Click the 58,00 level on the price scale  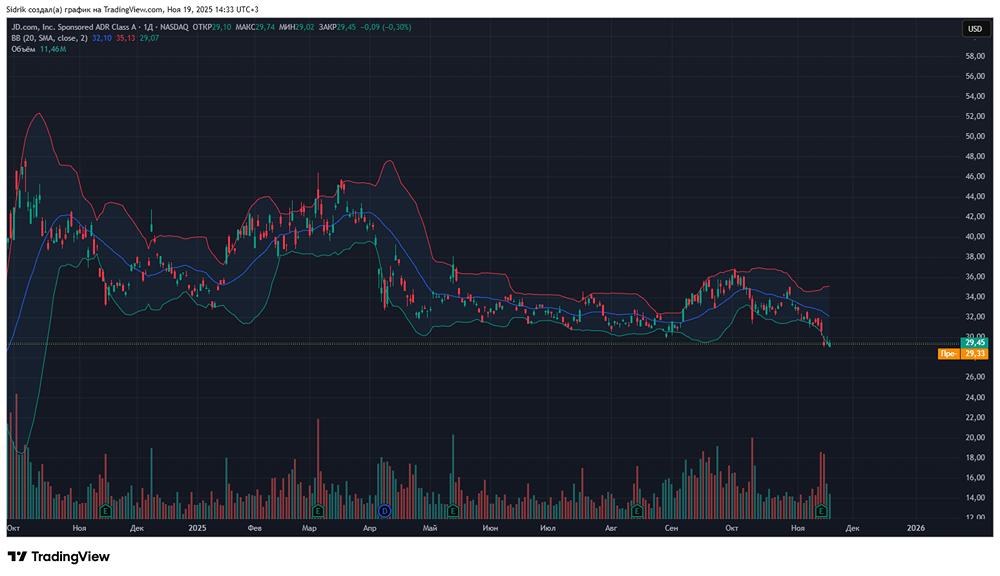click(x=975, y=56)
